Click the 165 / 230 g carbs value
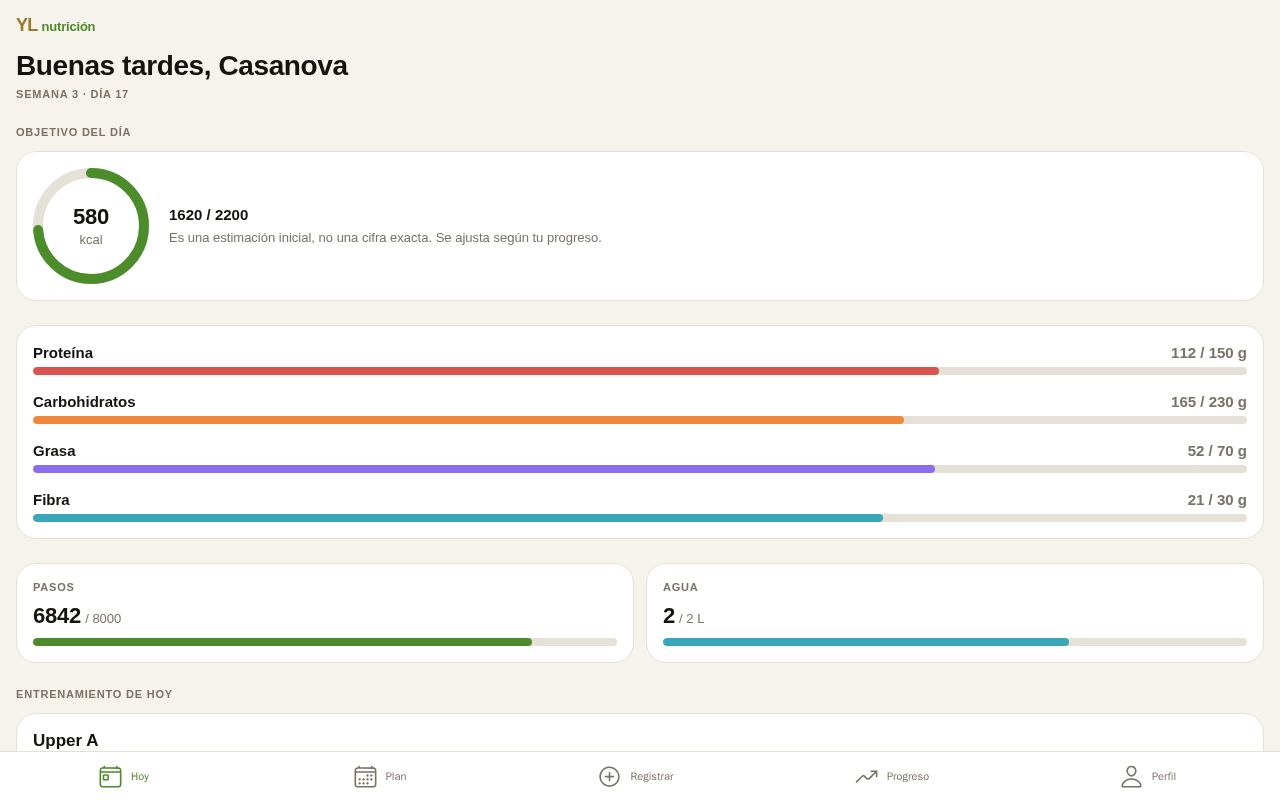This screenshot has width=1280, height=800. (x=1209, y=402)
